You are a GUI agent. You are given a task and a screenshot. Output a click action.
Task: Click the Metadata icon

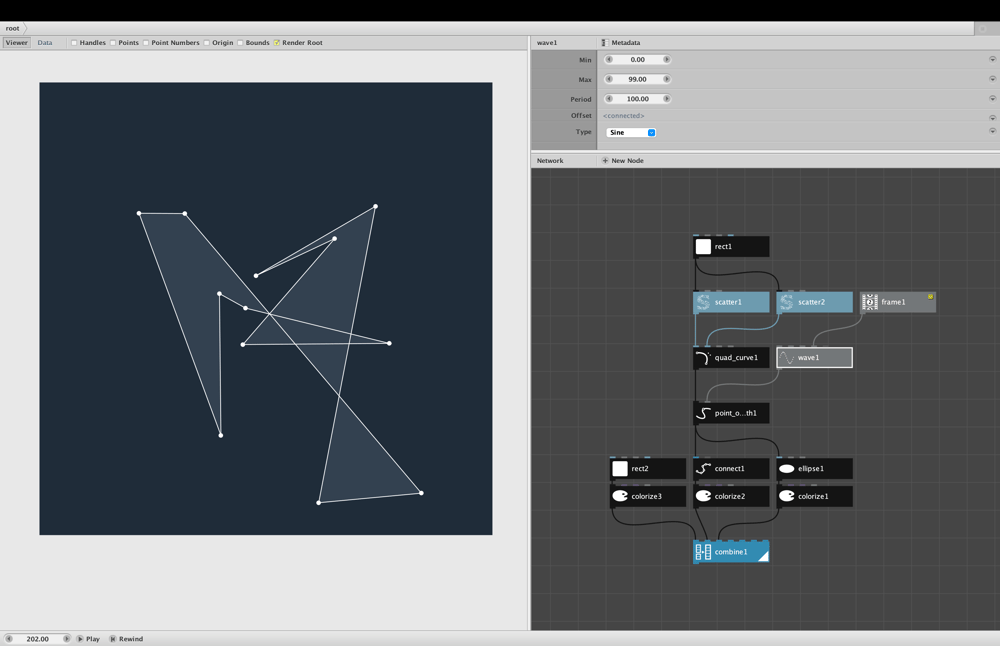[604, 43]
